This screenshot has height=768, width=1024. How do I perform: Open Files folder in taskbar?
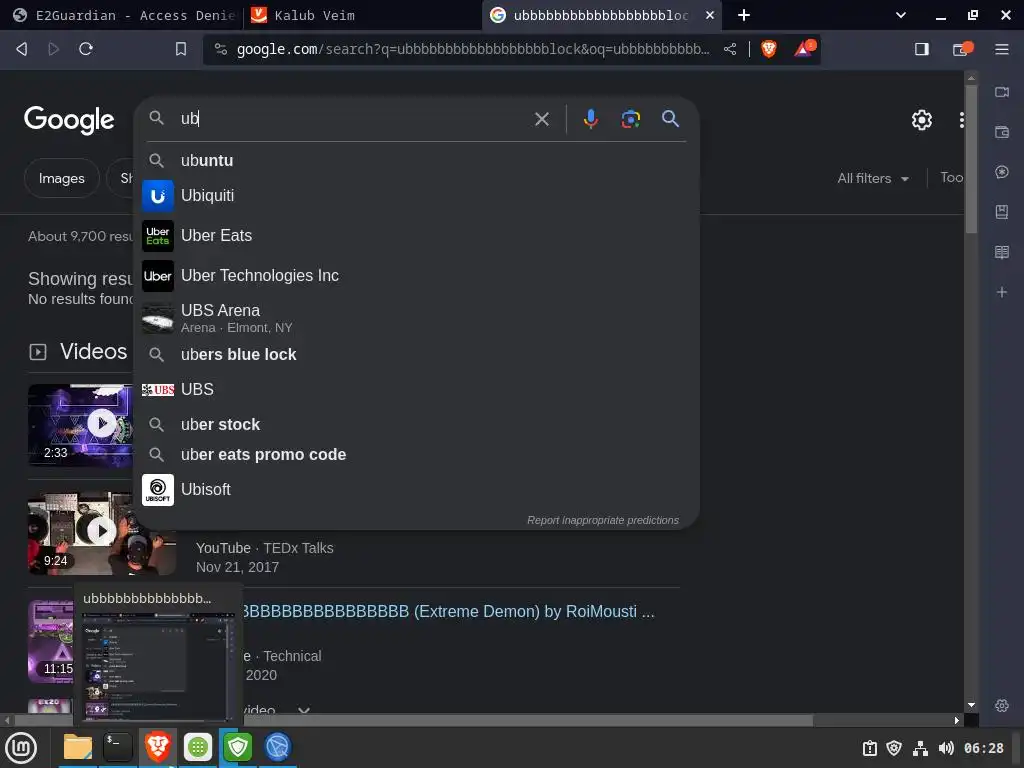point(78,748)
